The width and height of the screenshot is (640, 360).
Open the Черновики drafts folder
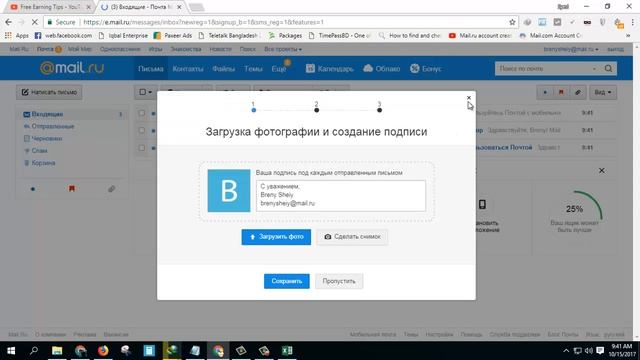[47, 139]
